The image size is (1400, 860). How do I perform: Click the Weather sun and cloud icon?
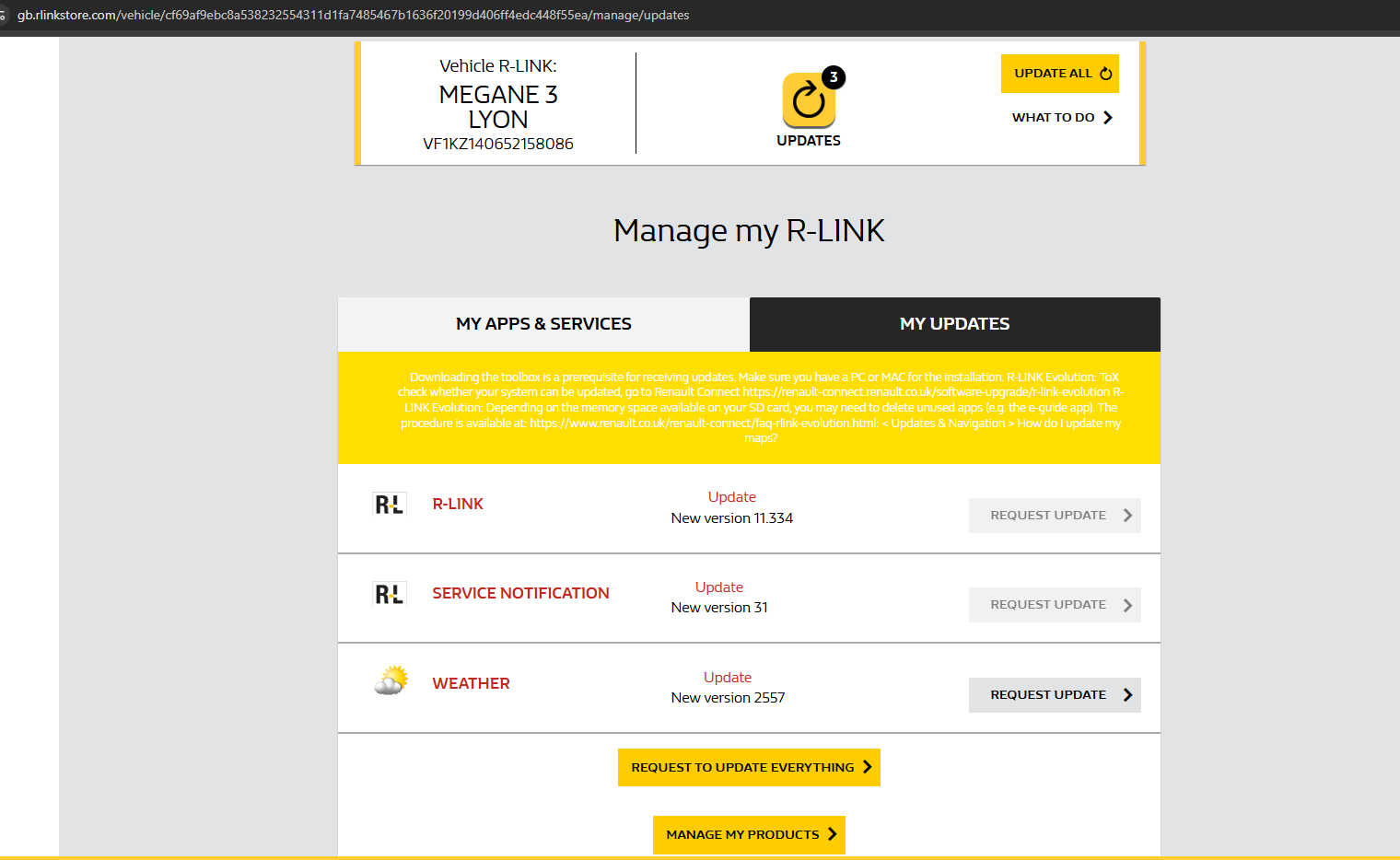click(x=391, y=681)
